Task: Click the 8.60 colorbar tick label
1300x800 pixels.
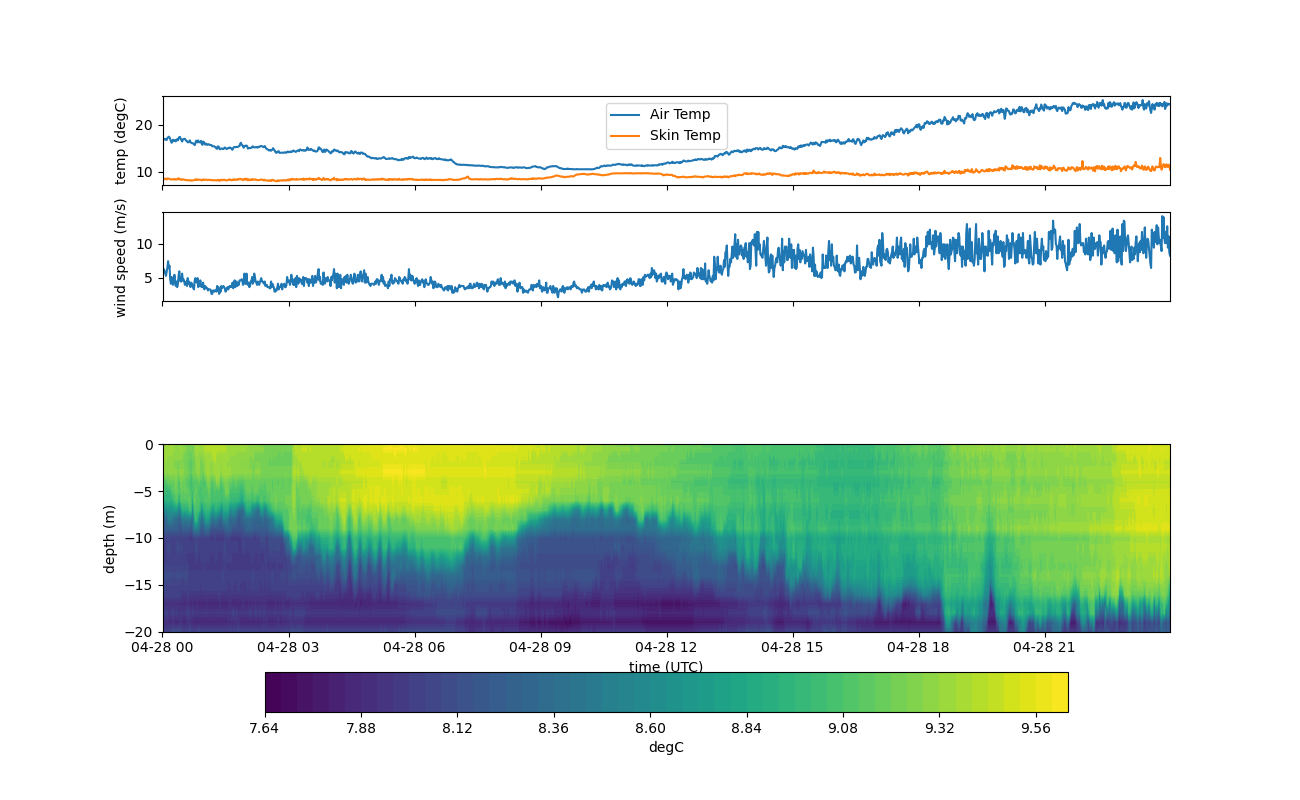Action: click(x=650, y=728)
